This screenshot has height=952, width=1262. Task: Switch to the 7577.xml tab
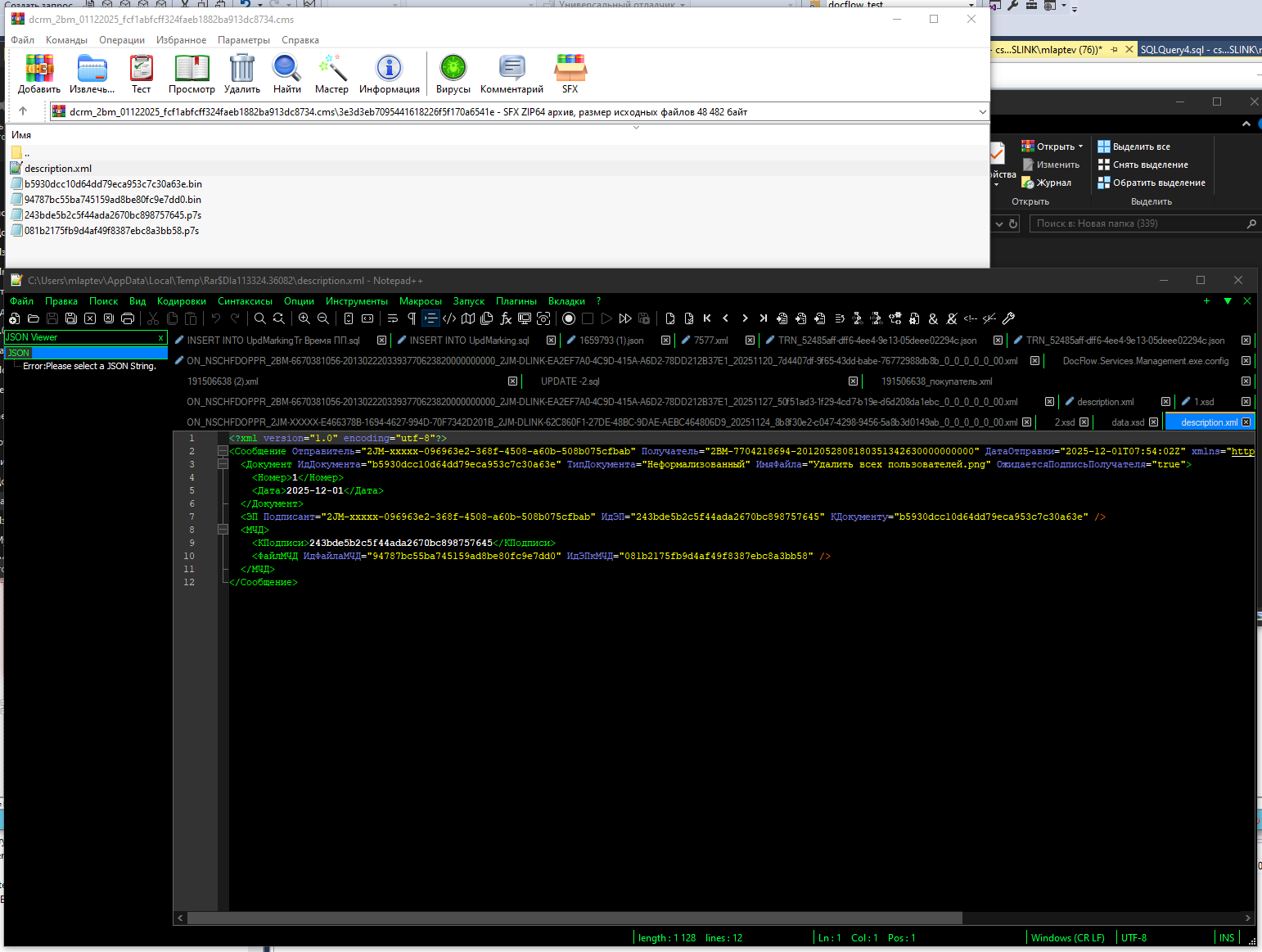(x=710, y=341)
